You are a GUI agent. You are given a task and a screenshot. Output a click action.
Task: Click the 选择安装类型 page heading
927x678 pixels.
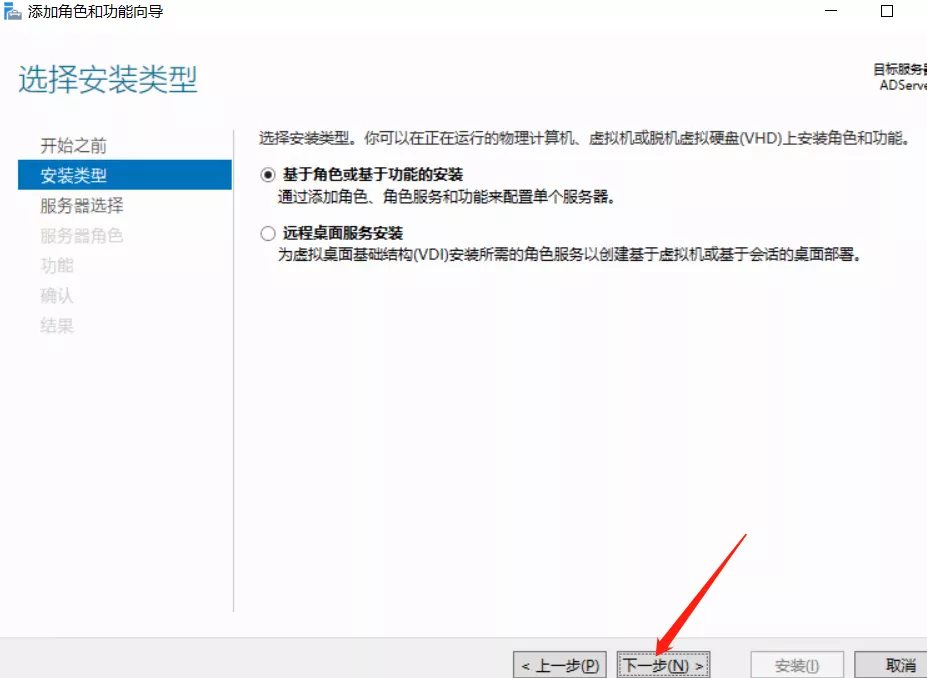(x=108, y=81)
